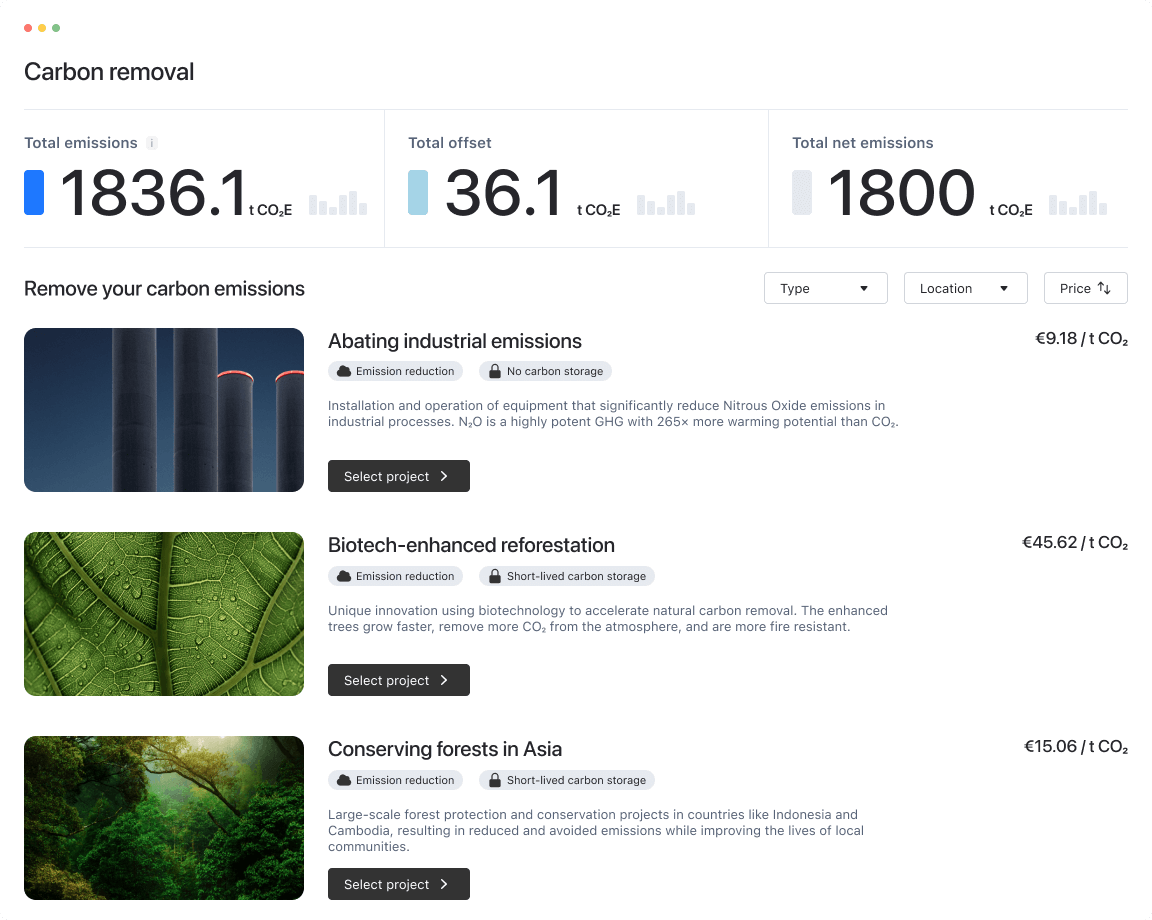Image resolution: width=1152 pixels, height=920 pixels.
Task: Open the Conserving forests in Asia project title
Action: 445,749
